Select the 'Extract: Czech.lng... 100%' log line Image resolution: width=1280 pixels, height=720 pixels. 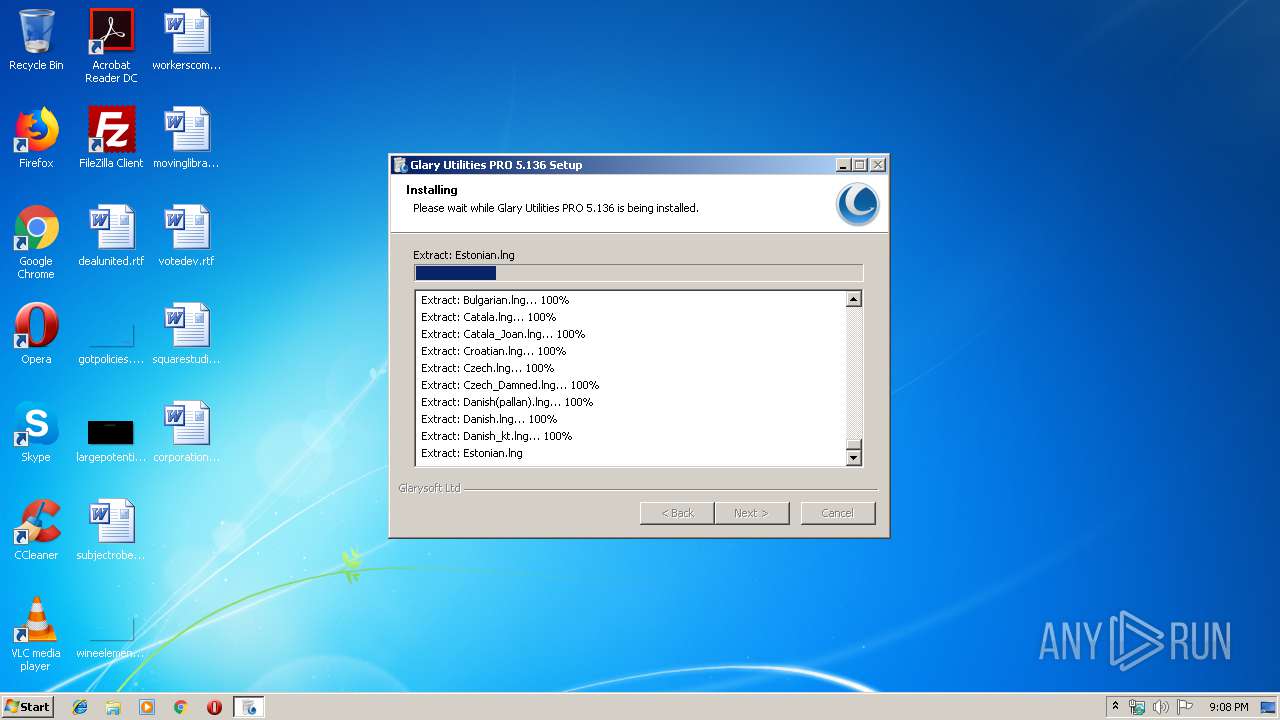tap(487, 368)
